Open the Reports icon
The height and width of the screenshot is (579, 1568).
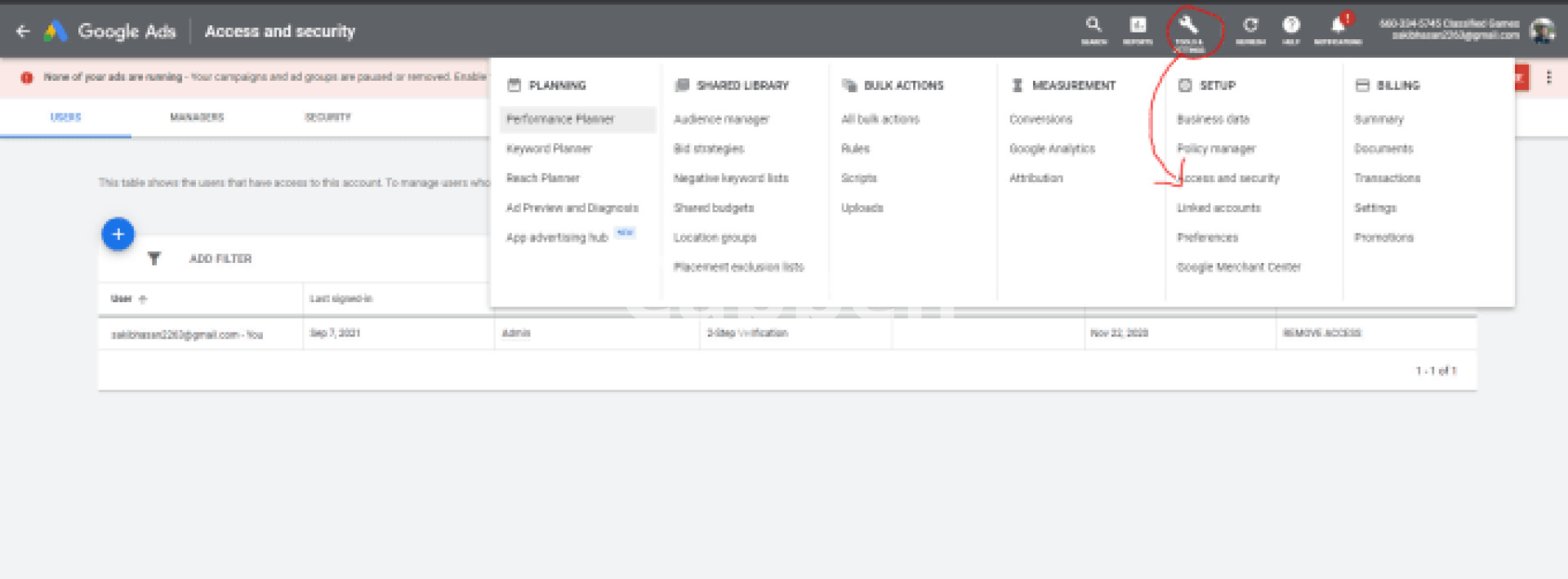(x=1138, y=26)
